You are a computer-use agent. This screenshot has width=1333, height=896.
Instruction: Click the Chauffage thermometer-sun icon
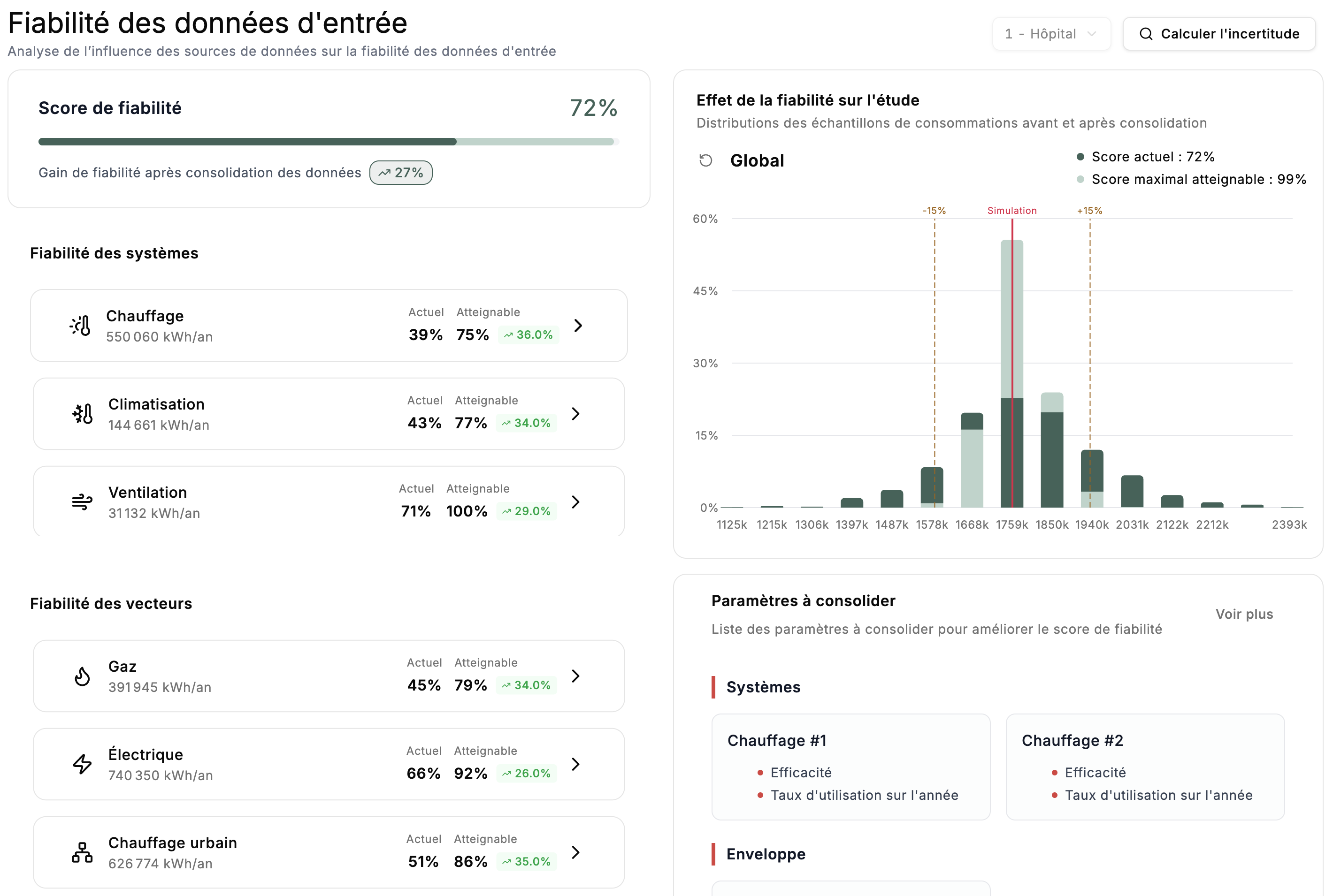click(81, 326)
